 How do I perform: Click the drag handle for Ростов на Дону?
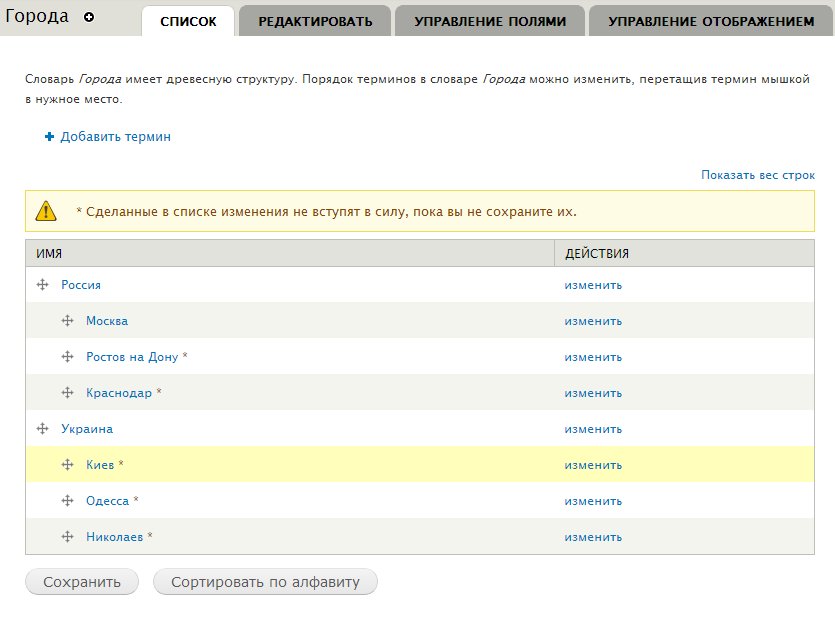click(x=68, y=357)
